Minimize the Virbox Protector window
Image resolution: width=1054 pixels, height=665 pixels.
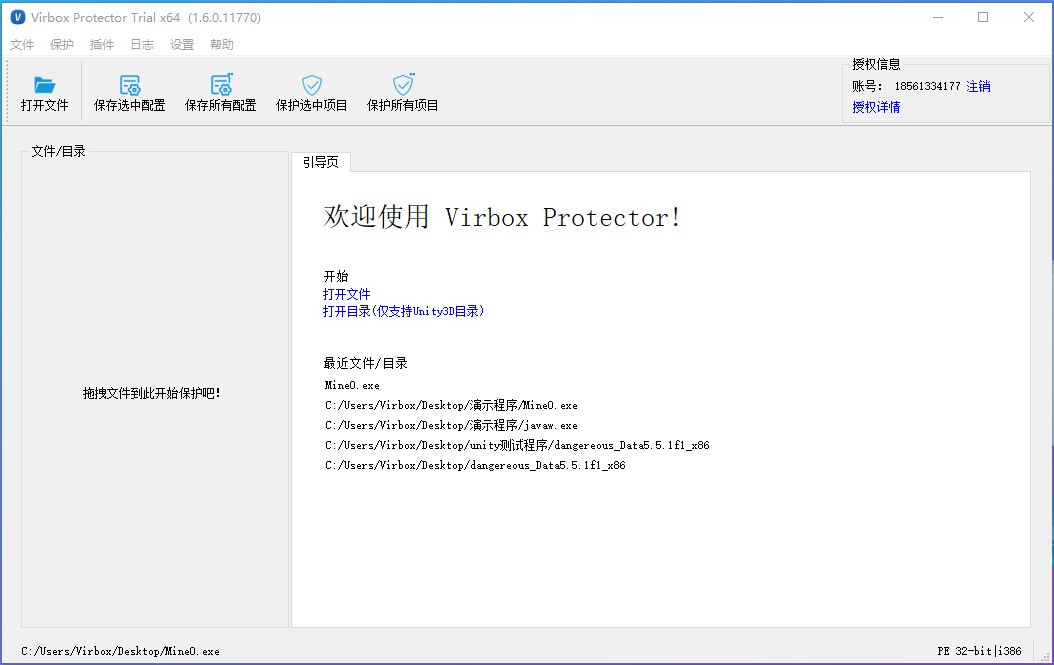938,17
